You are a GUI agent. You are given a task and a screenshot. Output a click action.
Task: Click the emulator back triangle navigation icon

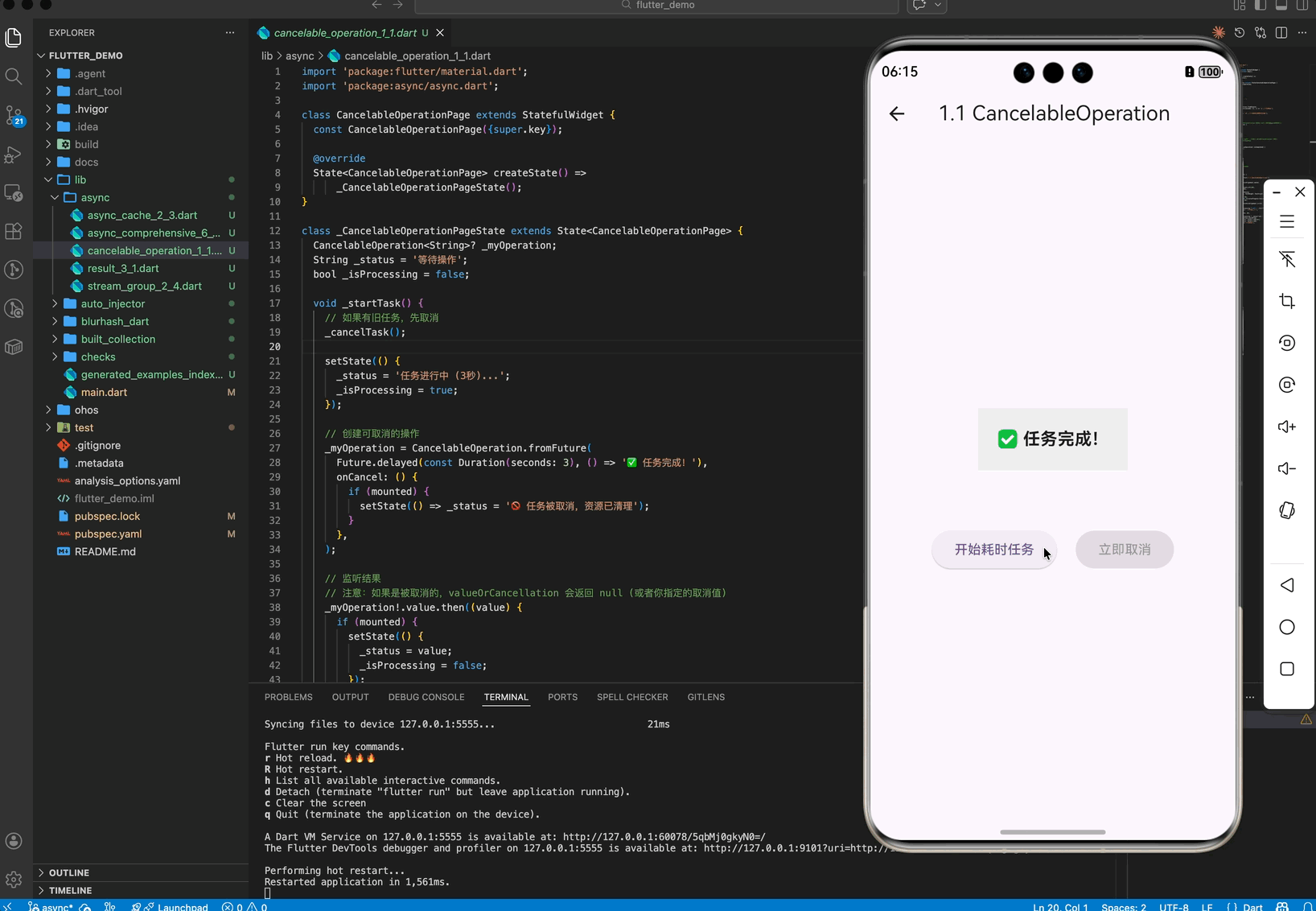[x=1287, y=585]
